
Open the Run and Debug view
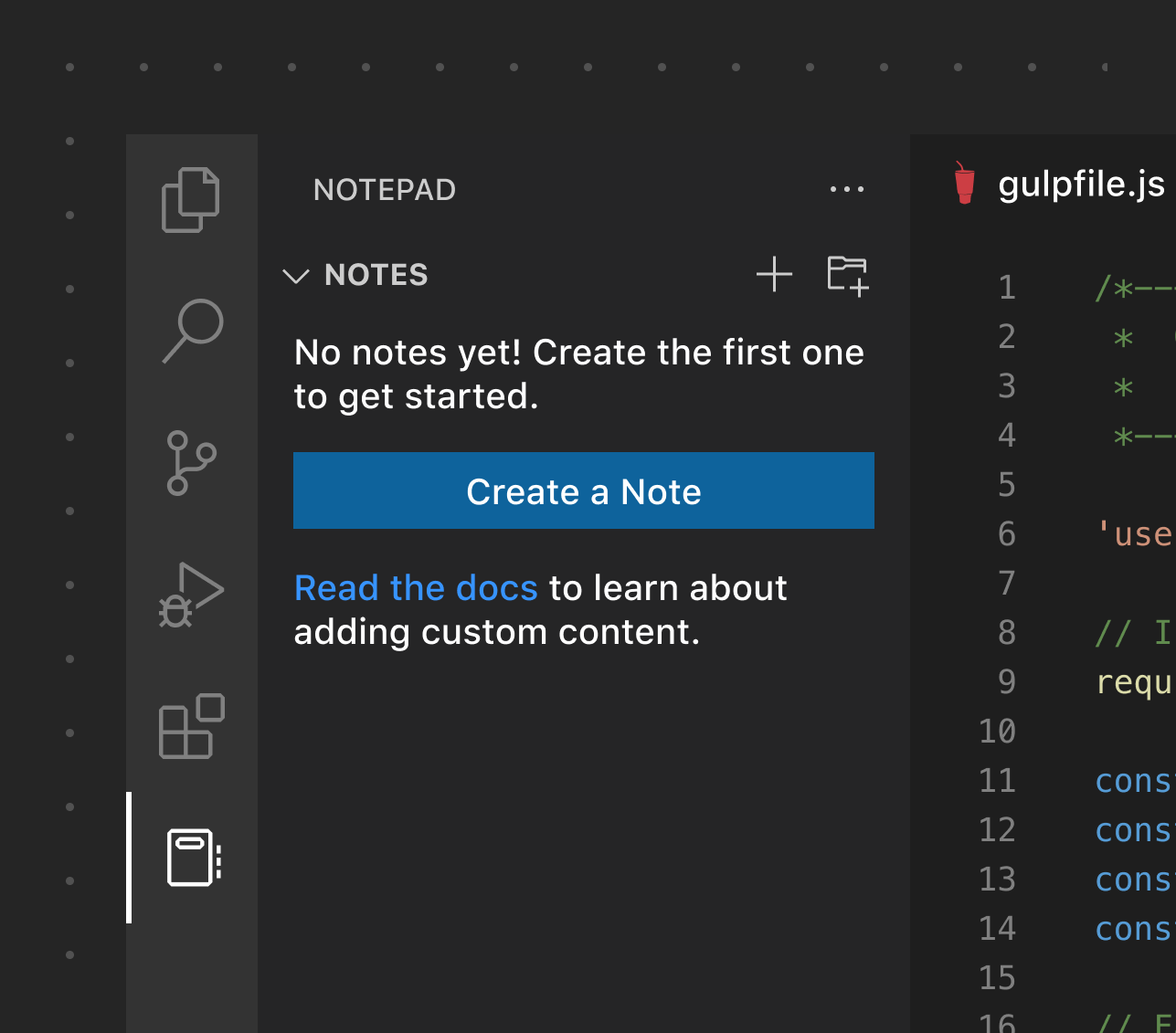191,595
